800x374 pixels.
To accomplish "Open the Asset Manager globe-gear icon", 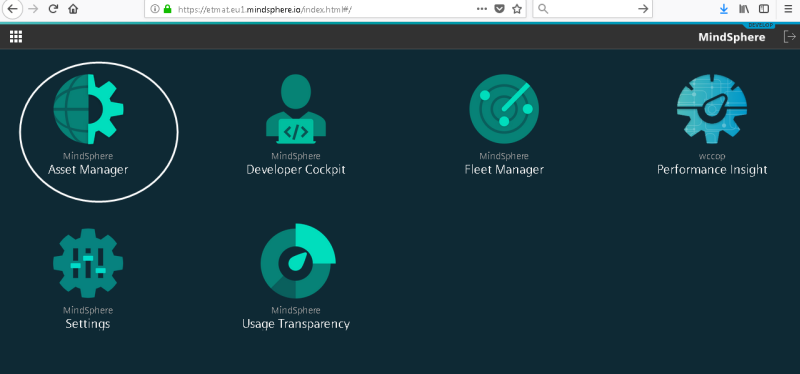I will click(88, 109).
